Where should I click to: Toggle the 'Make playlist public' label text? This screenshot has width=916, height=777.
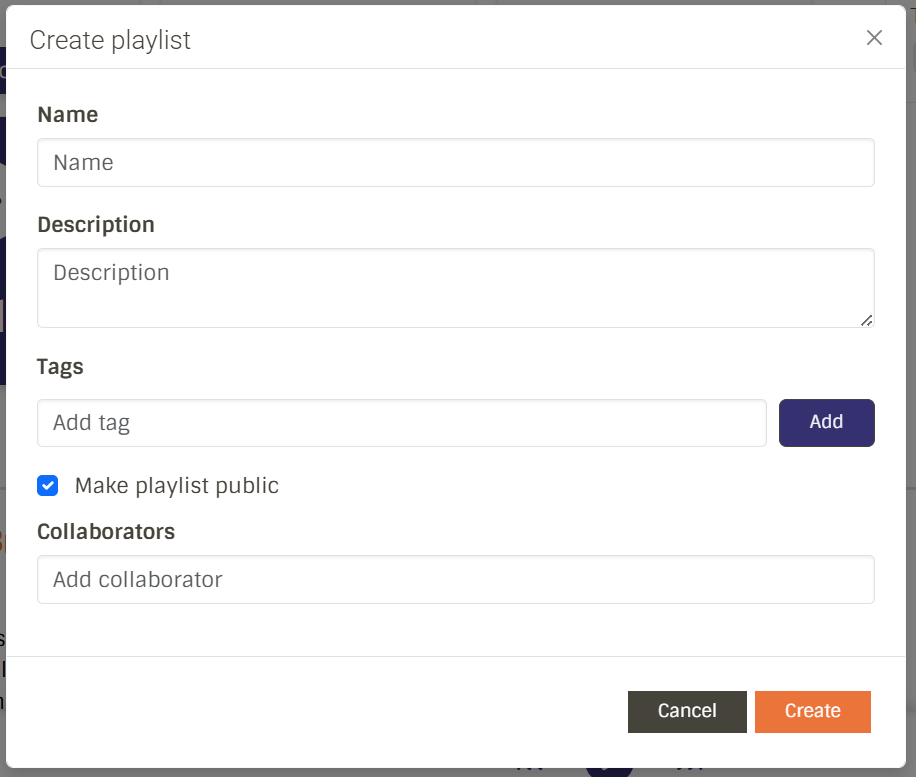tap(176, 486)
